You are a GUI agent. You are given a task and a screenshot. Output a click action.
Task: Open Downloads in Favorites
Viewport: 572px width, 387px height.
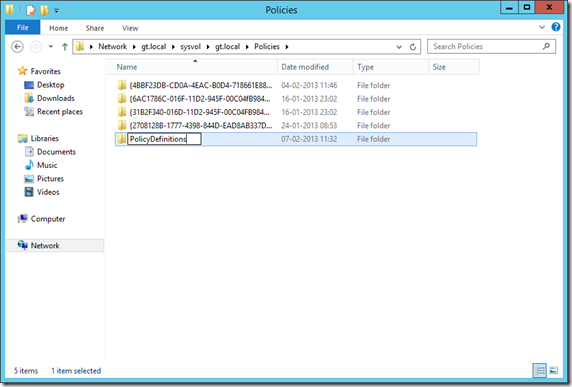(56, 98)
